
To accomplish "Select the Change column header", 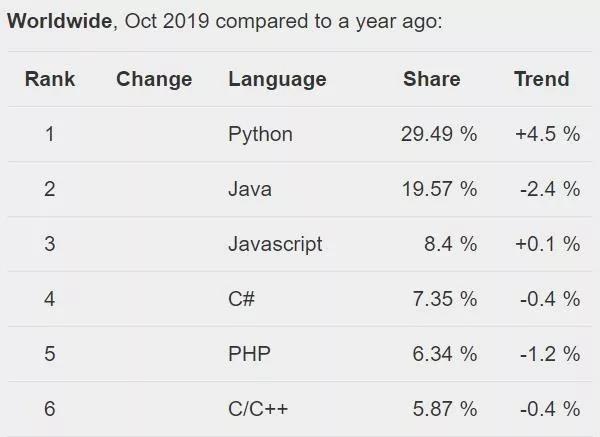I will (x=154, y=79).
